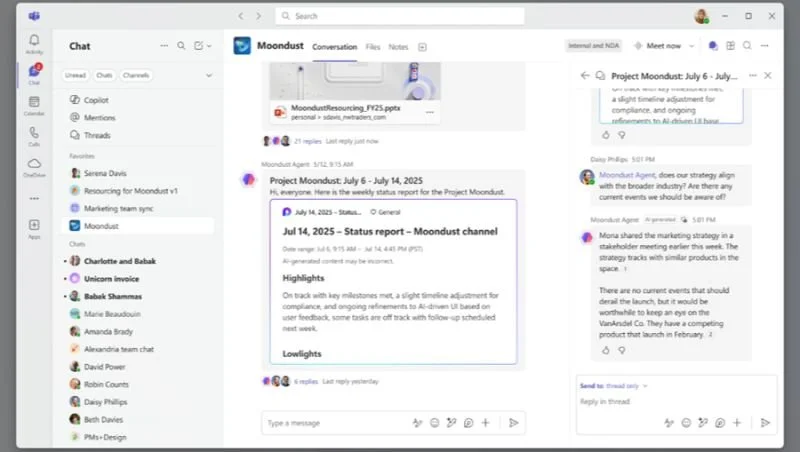Open Chat in the left rail
The width and height of the screenshot is (800, 452).
pyautogui.click(x=34, y=71)
